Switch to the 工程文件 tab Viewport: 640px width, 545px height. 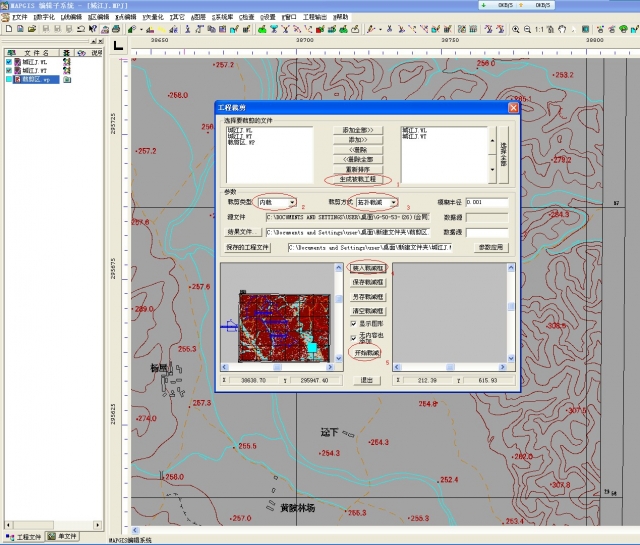tap(24, 537)
